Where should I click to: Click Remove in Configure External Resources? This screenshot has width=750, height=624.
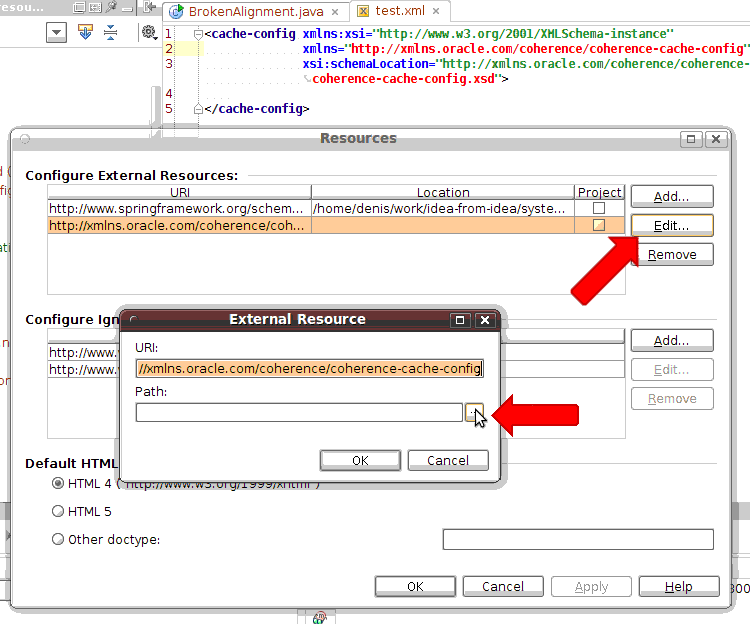[672, 255]
